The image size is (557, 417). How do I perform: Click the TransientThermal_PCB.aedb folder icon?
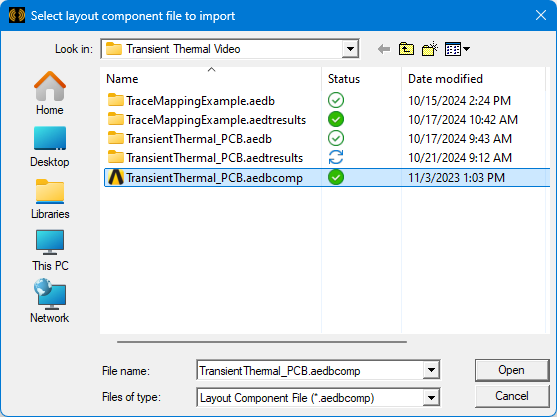pyautogui.click(x=115, y=138)
